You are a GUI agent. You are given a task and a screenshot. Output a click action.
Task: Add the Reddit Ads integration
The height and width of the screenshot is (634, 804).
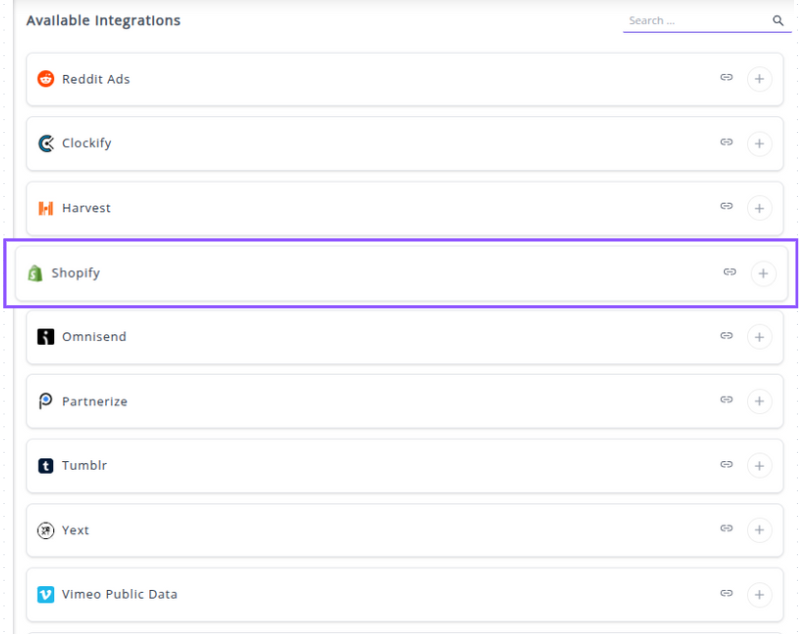759,79
